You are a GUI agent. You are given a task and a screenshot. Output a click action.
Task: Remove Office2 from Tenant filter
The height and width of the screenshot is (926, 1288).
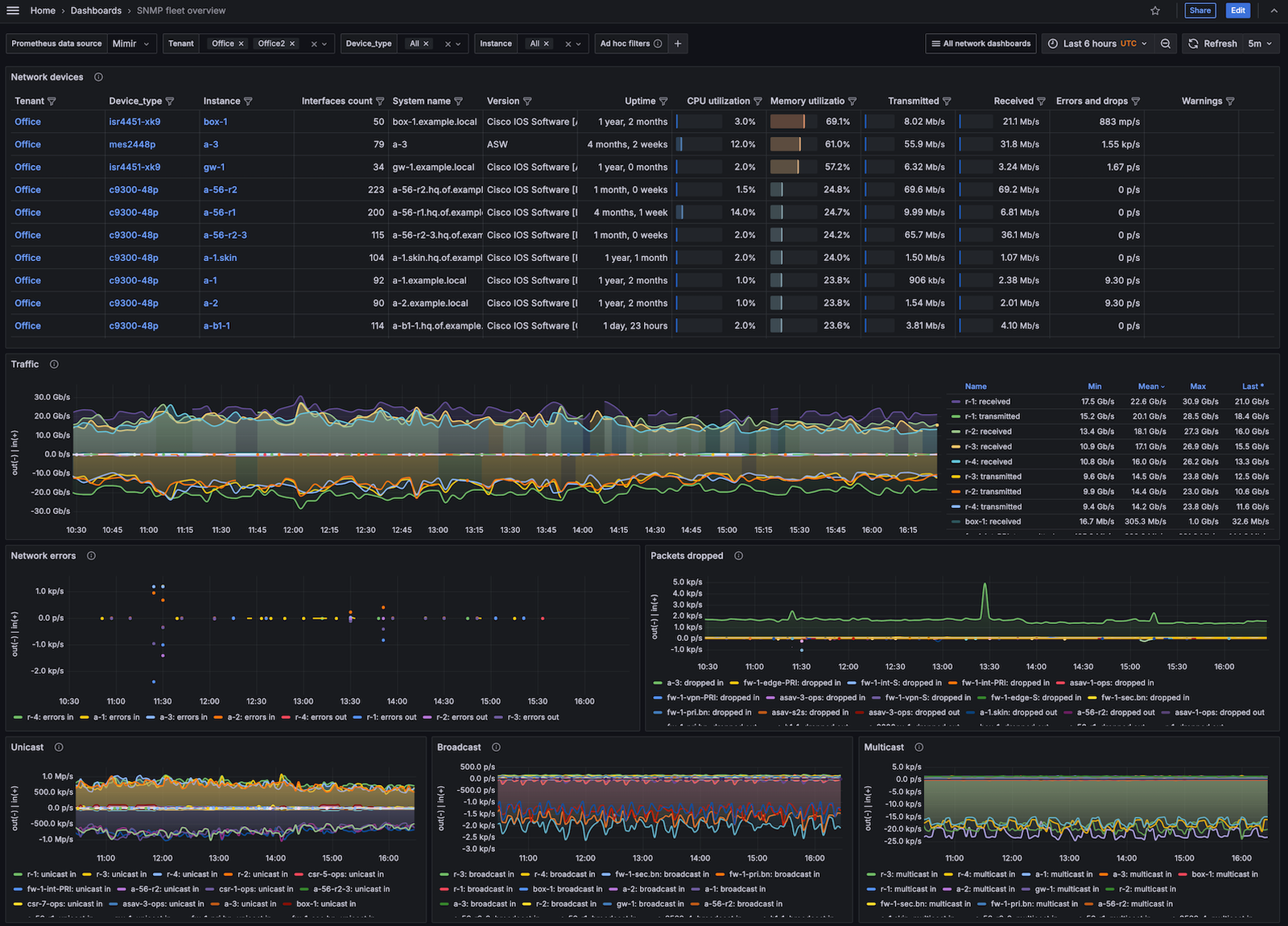pos(292,43)
